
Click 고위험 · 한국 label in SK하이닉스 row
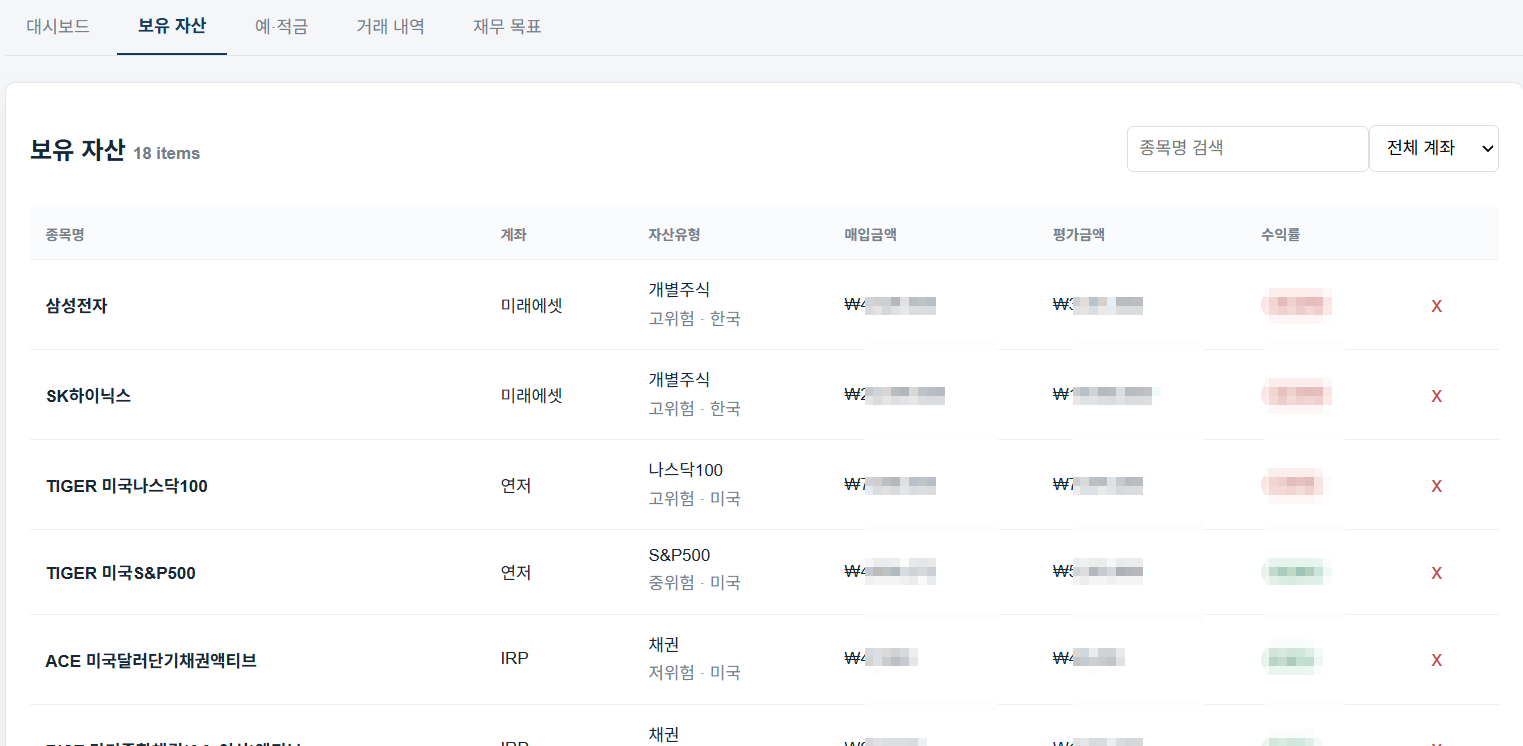[694, 409]
